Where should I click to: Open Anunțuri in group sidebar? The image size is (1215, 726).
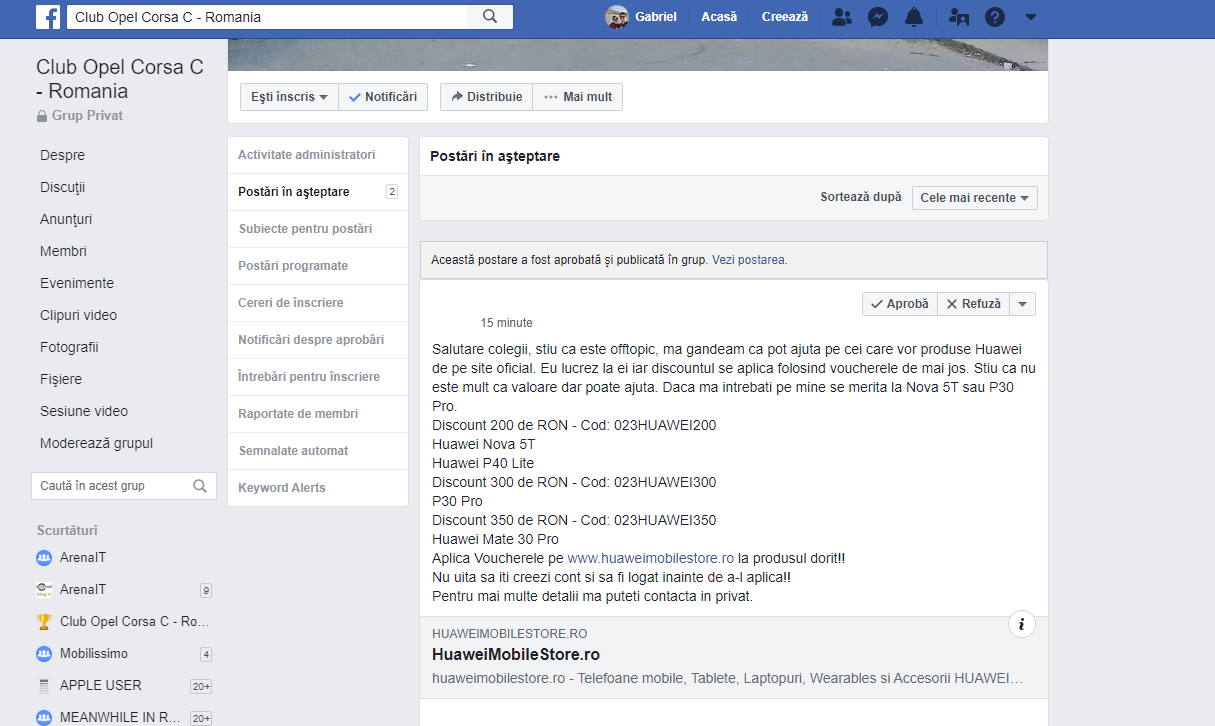(66, 219)
